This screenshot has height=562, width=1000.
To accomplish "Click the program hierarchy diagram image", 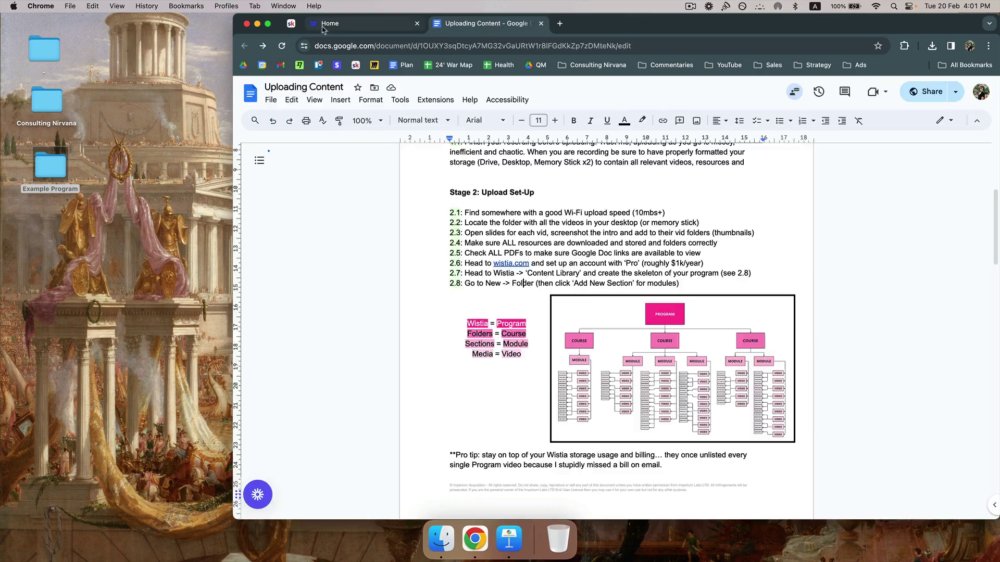I will click(672, 368).
